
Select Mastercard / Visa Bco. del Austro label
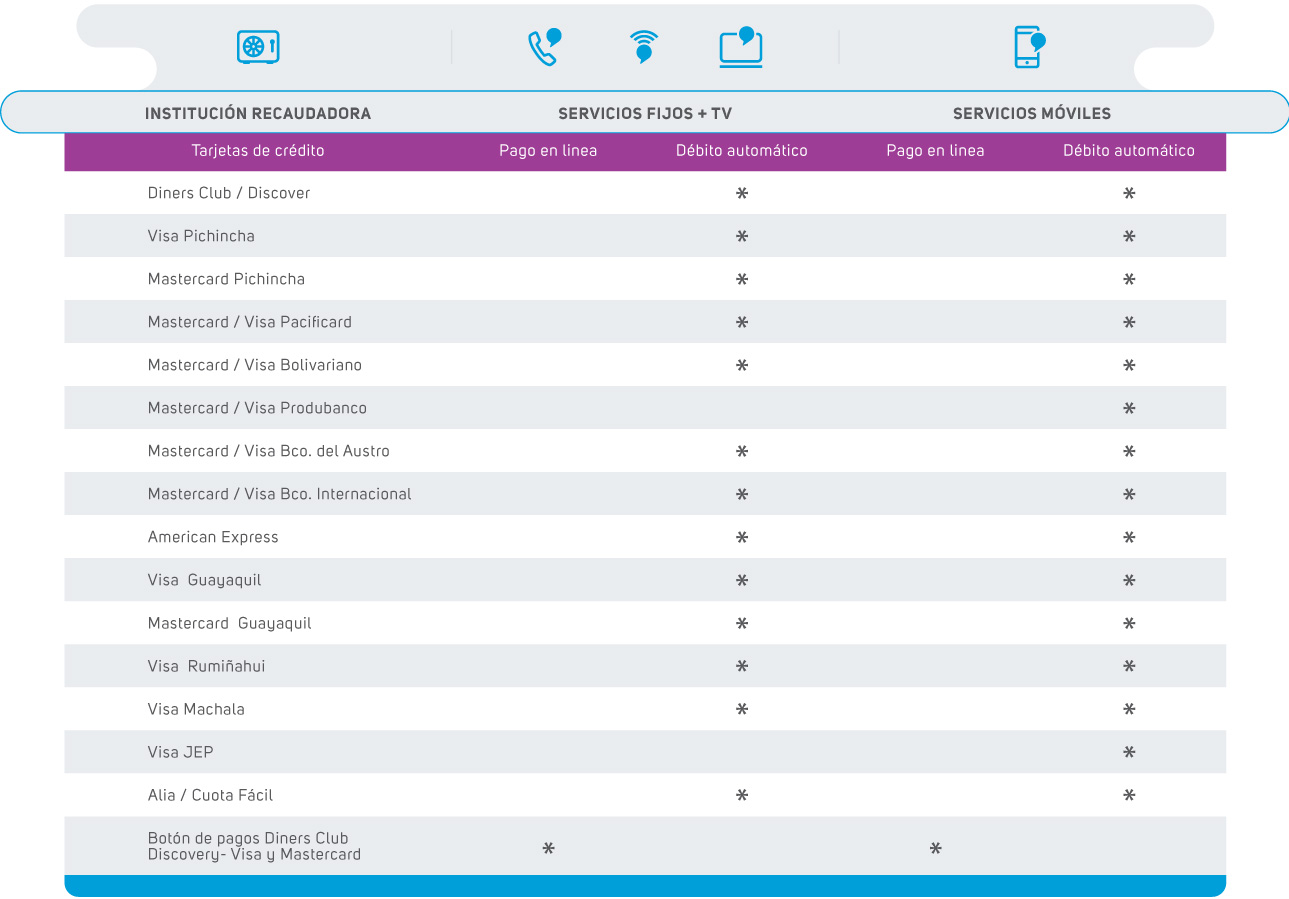(269, 451)
